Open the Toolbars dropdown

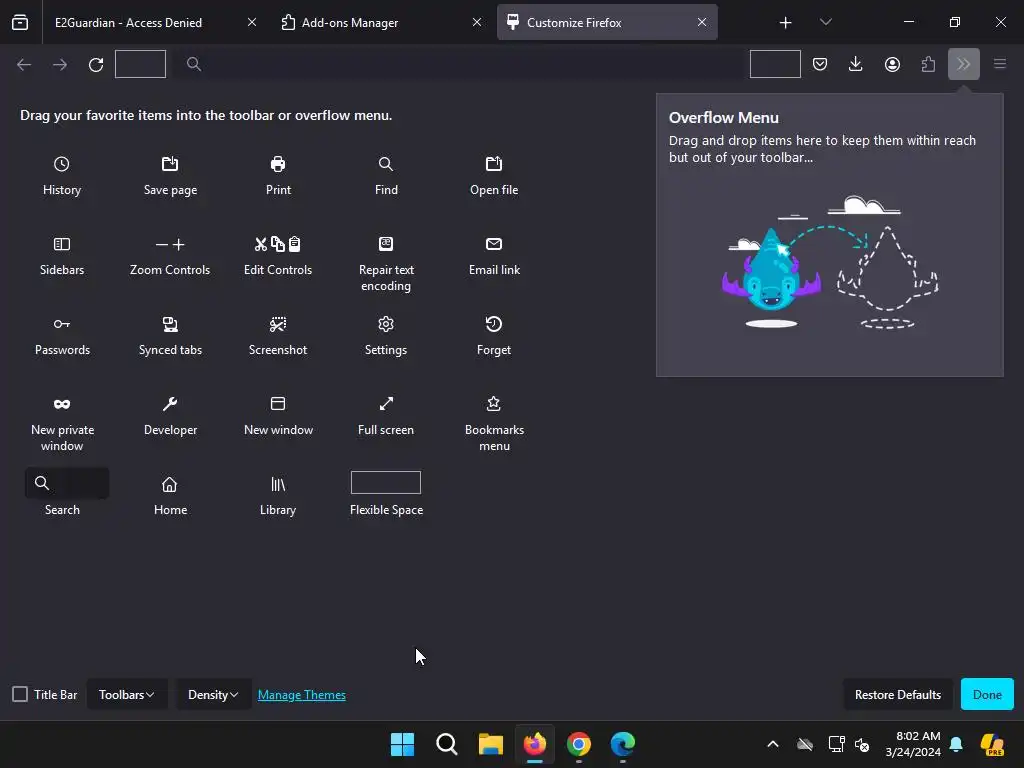pyautogui.click(x=127, y=694)
